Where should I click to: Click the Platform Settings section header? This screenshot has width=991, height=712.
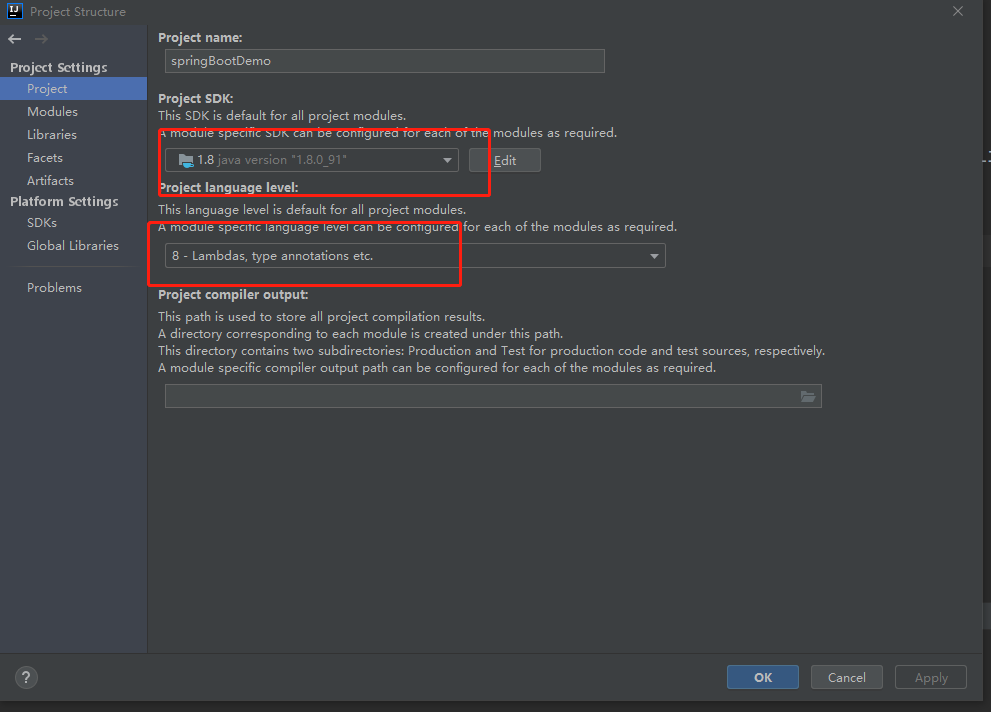click(64, 201)
